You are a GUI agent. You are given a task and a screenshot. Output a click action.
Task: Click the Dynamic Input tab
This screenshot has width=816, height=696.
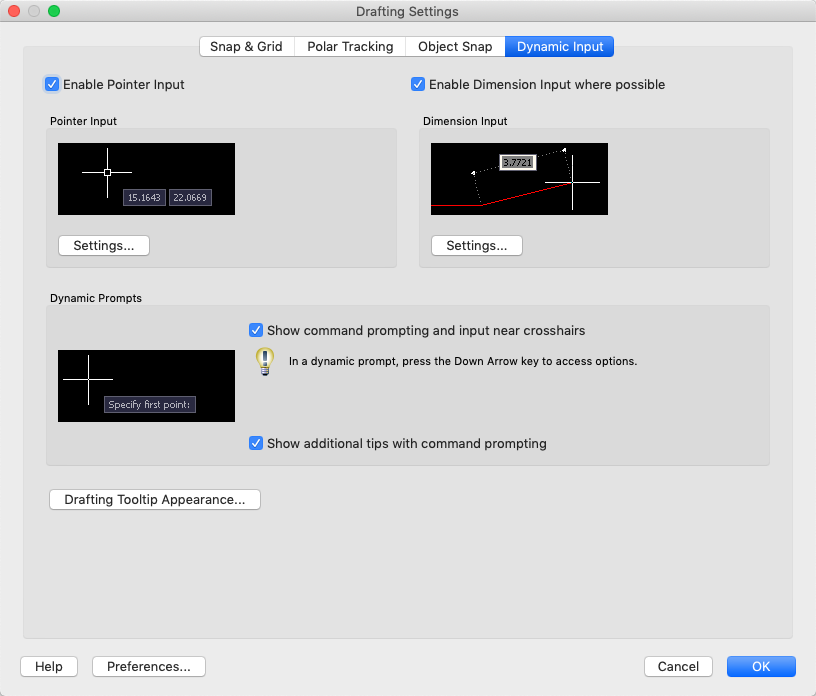click(x=559, y=46)
